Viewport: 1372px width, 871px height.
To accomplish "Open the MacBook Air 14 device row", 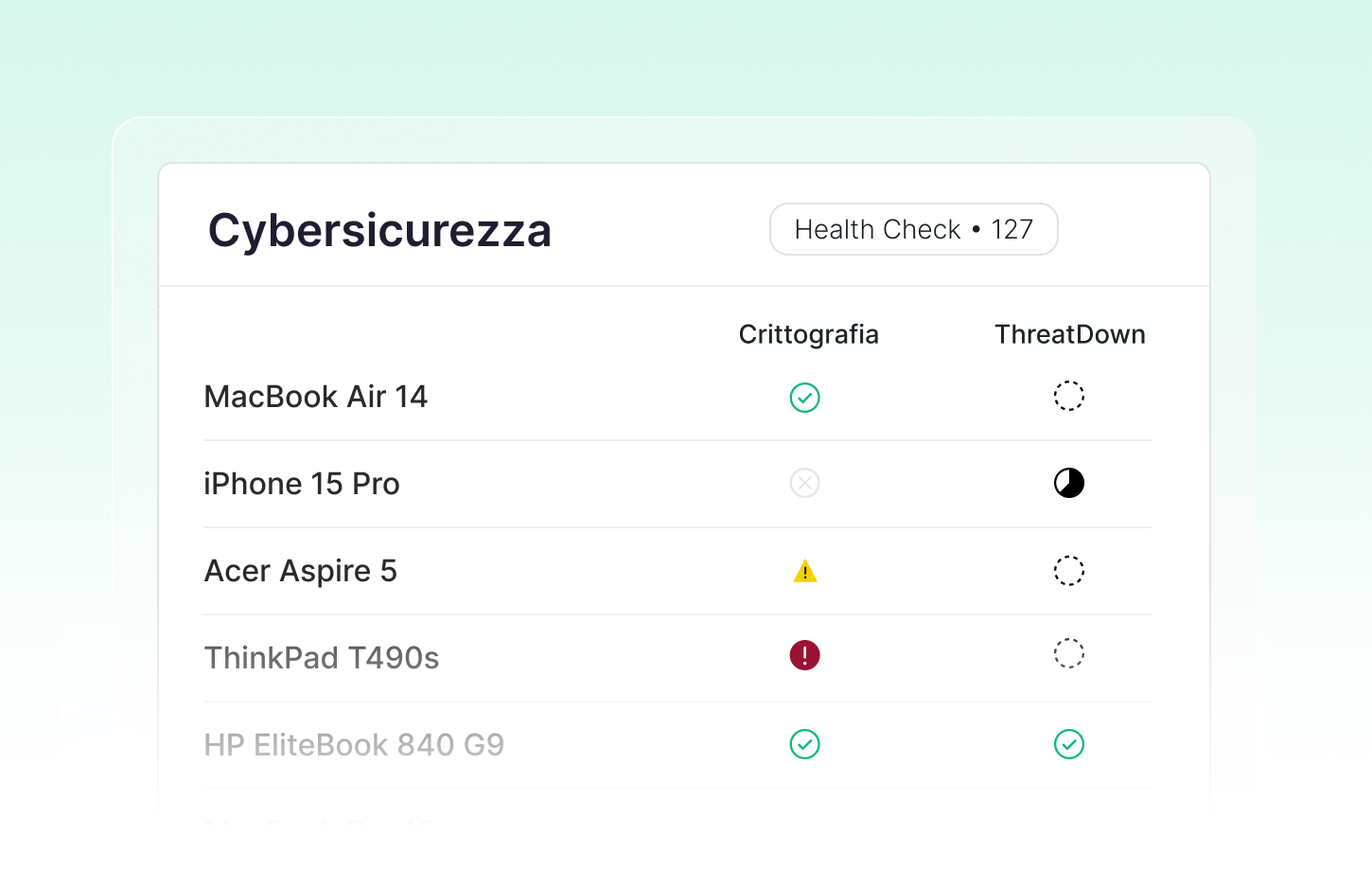I will coord(316,397).
